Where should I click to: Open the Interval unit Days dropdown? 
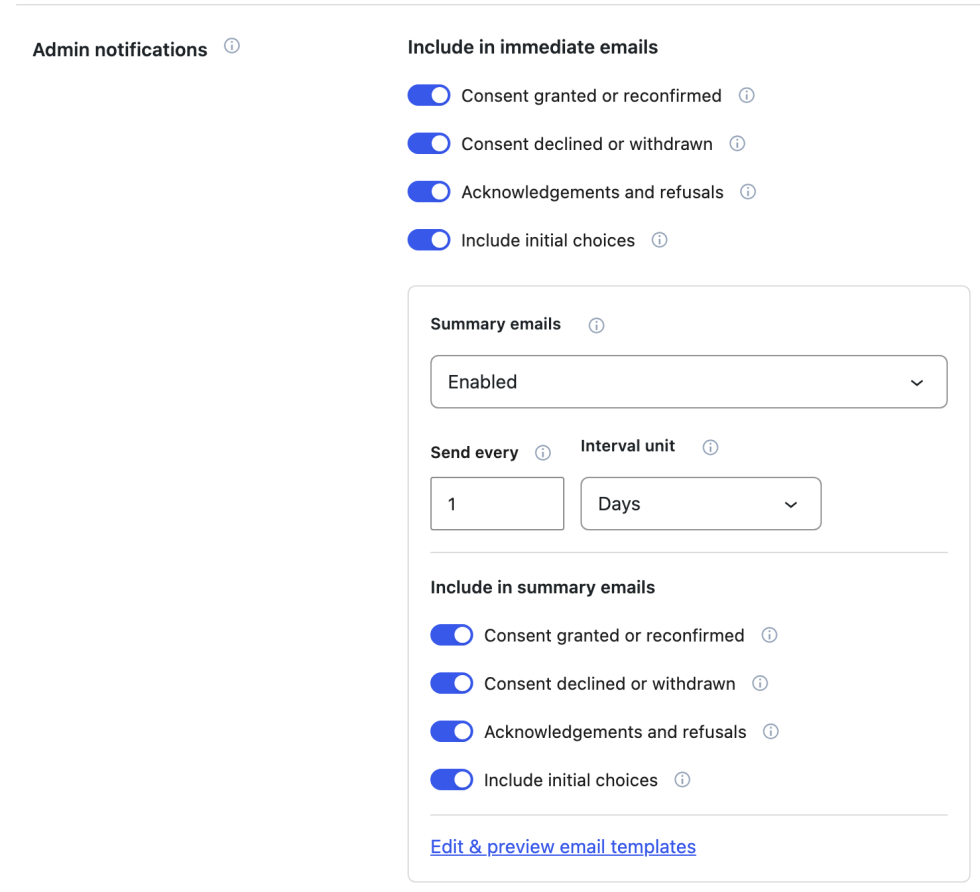click(701, 504)
